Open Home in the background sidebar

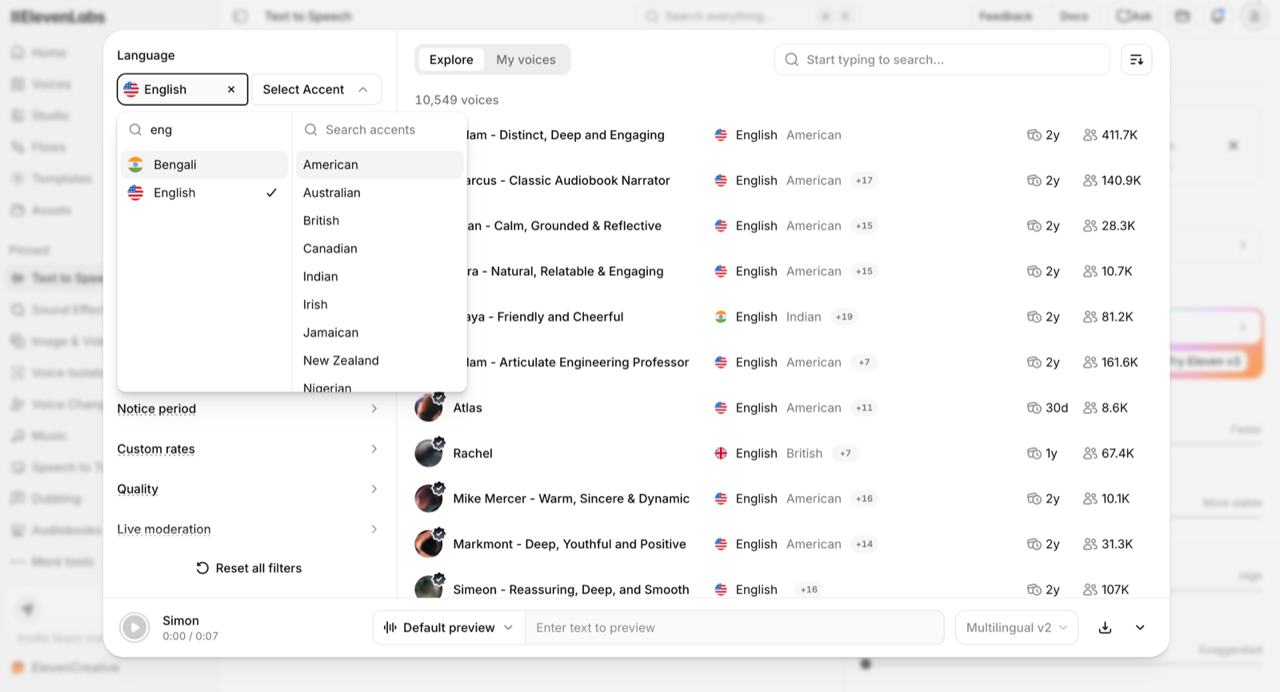click(49, 53)
